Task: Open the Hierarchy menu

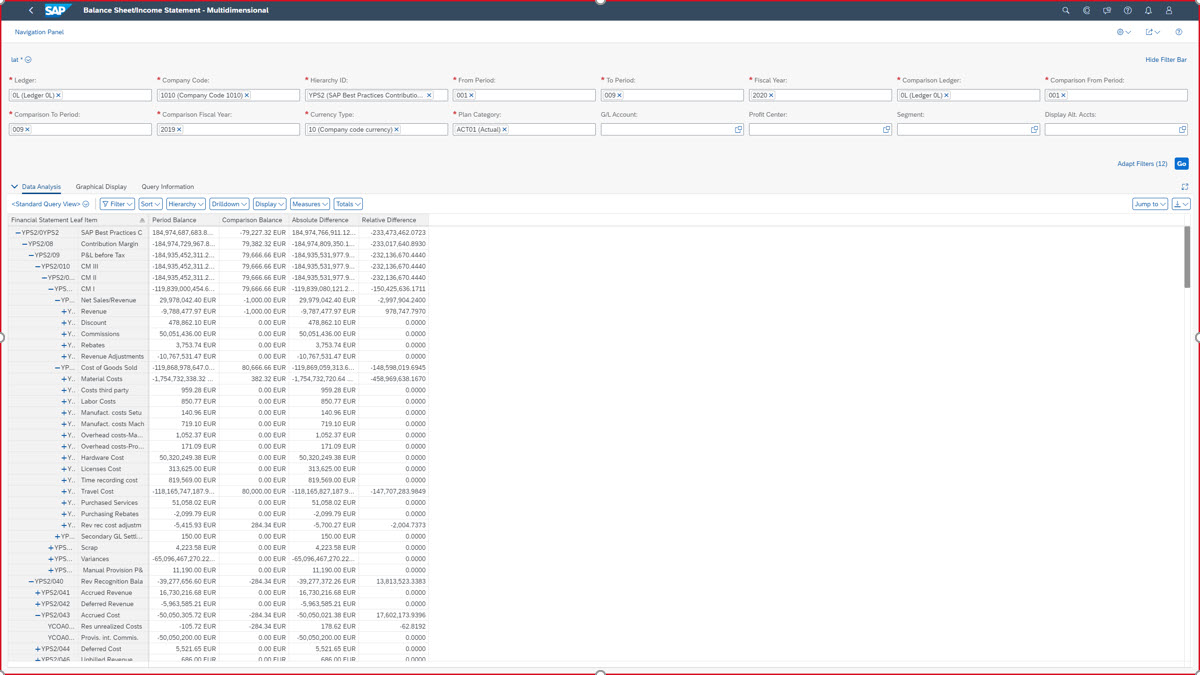Action: [x=186, y=204]
